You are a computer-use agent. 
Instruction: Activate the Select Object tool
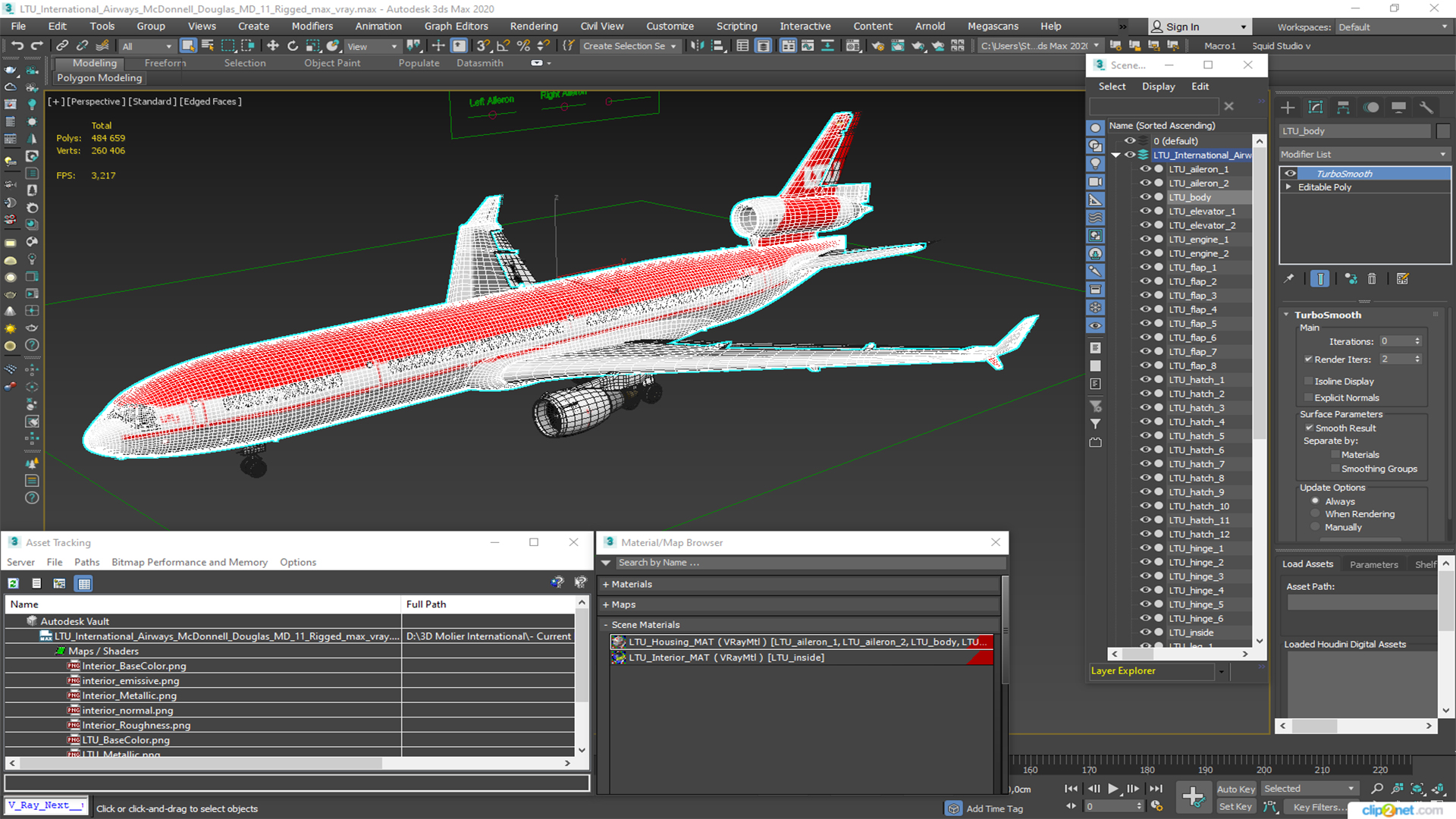click(188, 45)
